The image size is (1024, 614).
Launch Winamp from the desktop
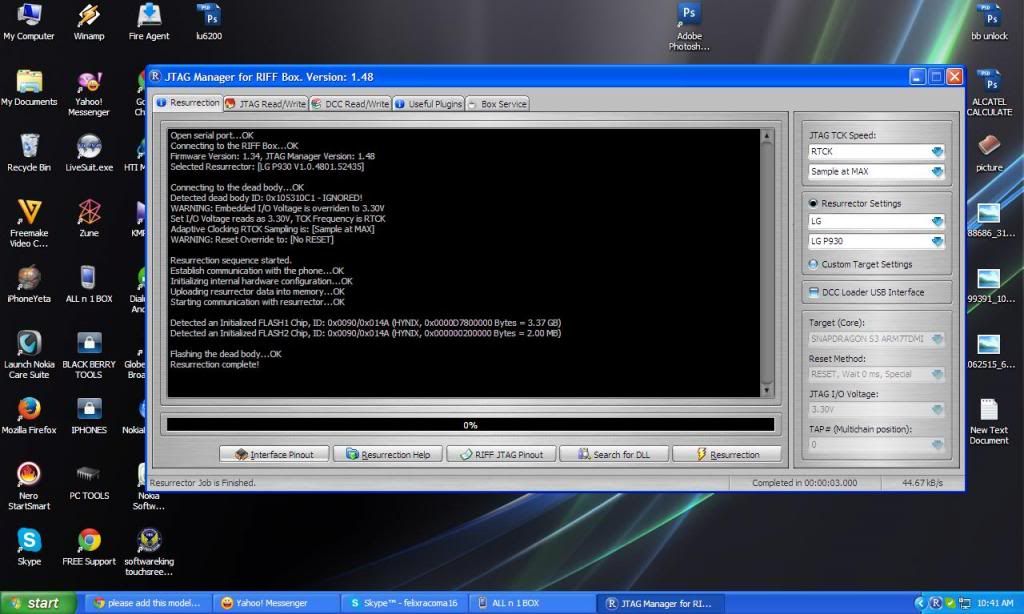click(89, 22)
